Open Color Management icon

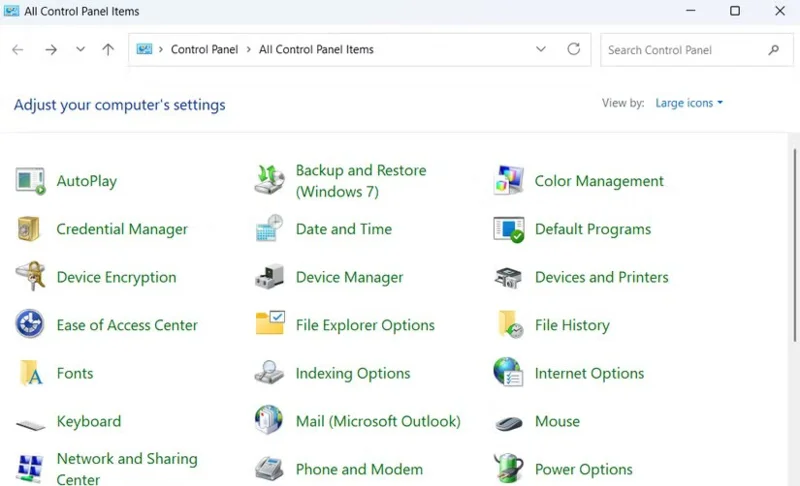tap(509, 181)
